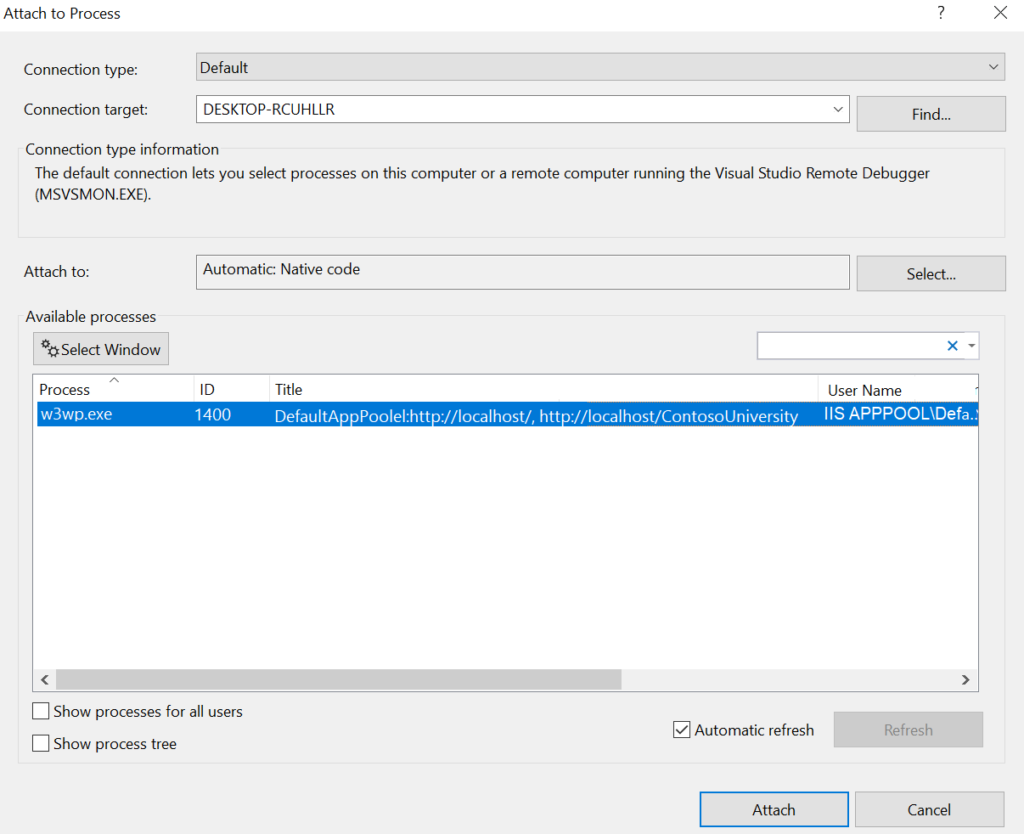Sort by the Process column header
Image resolution: width=1024 pixels, height=834 pixels.
(65, 390)
